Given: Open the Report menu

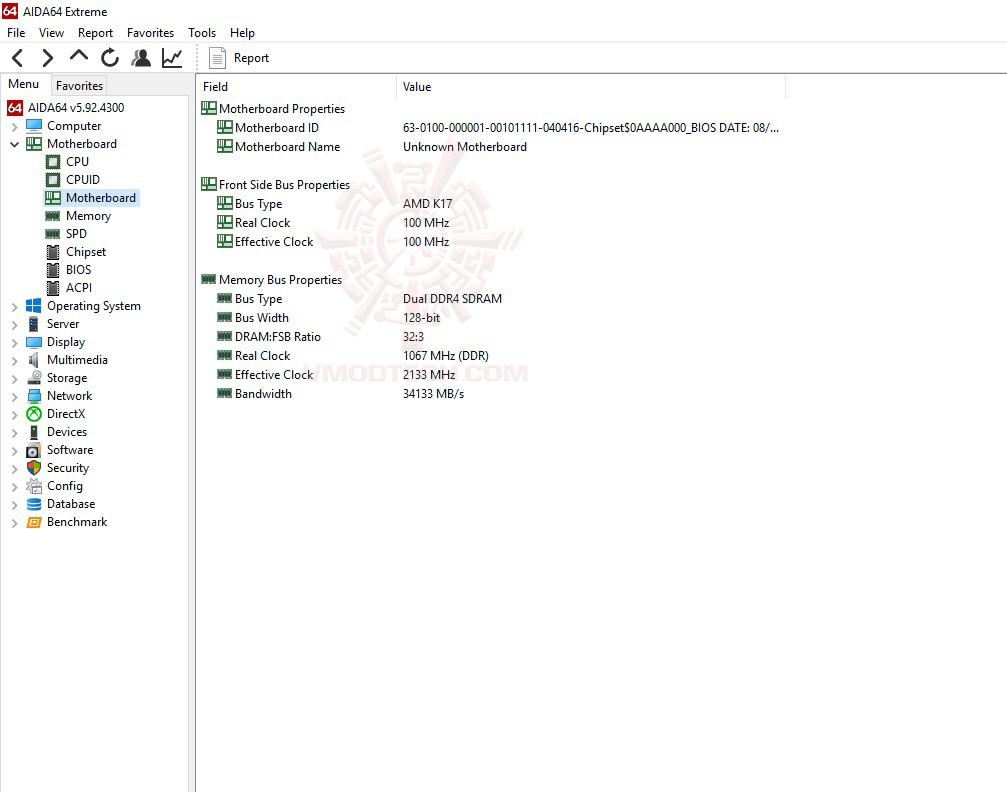Looking at the screenshot, I should (x=95, y=33).
